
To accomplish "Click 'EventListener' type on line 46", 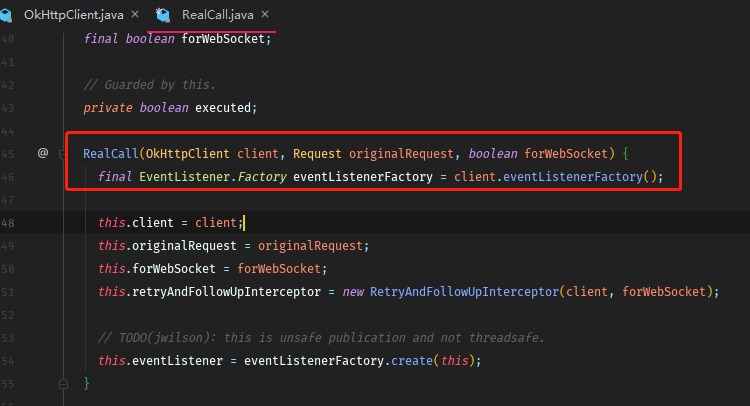I will [185, 176].
